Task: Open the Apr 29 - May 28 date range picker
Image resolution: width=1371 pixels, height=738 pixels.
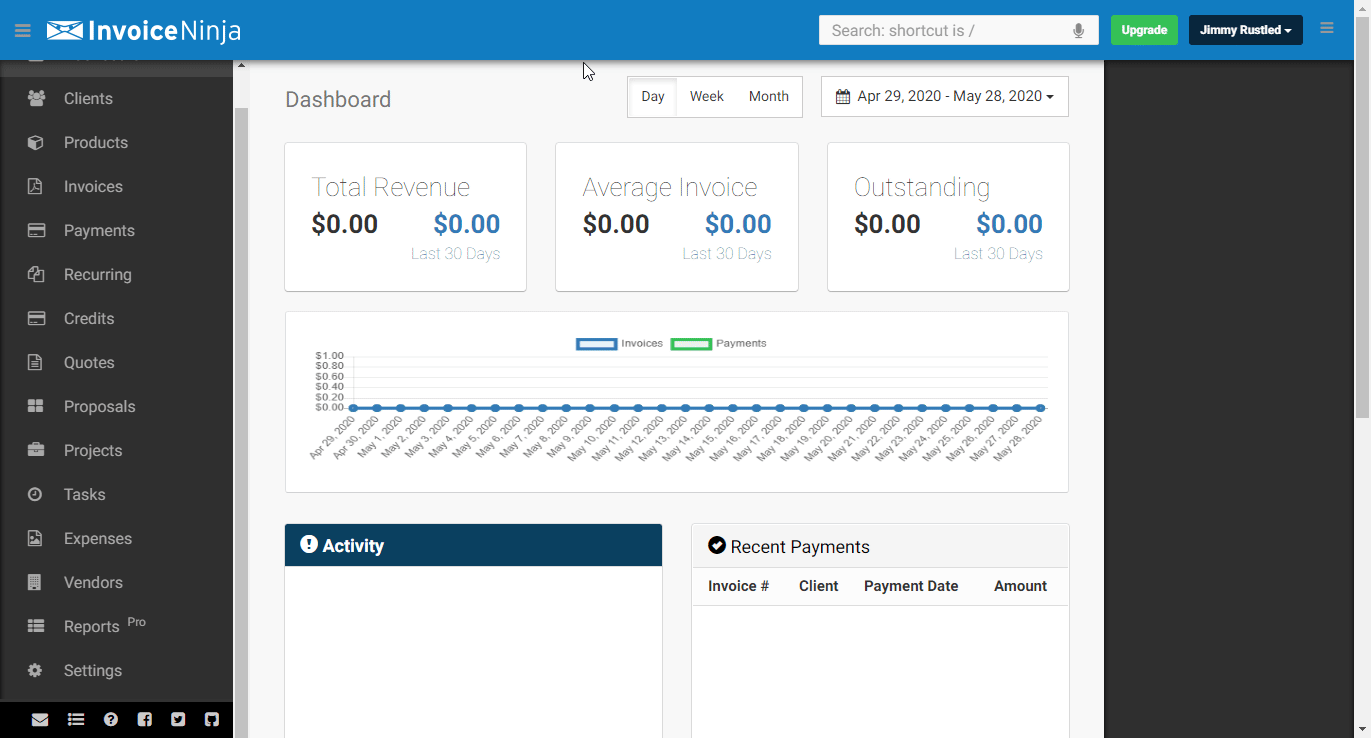Action: [944, 96]
